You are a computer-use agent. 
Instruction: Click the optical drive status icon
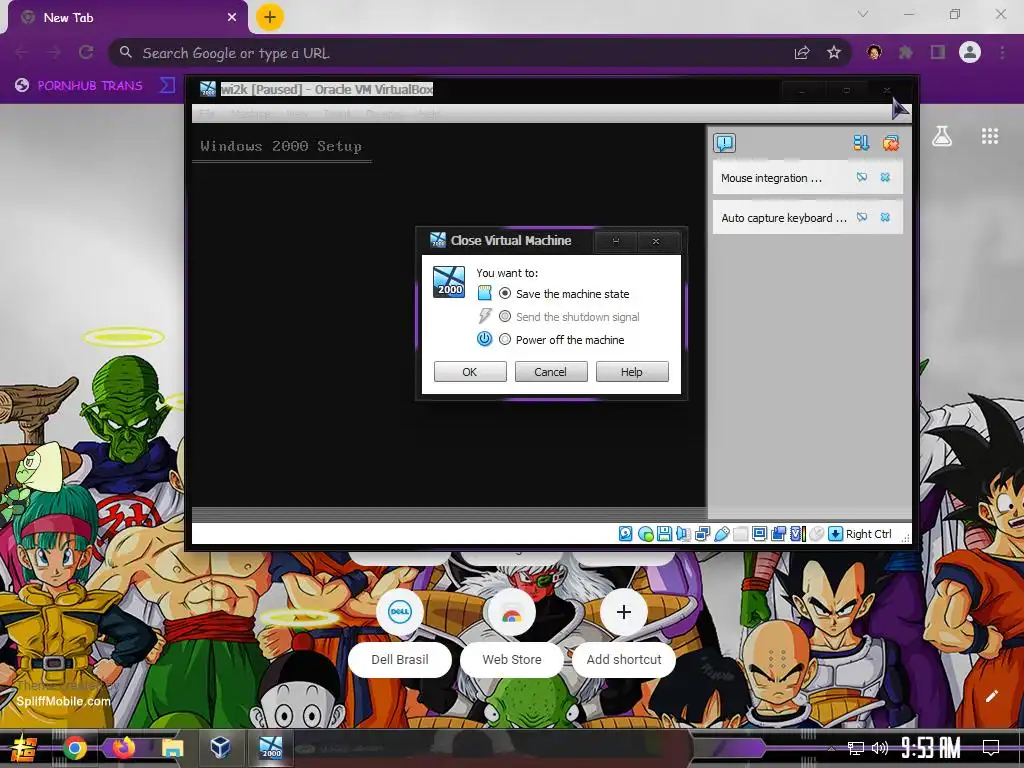(645, 534)
